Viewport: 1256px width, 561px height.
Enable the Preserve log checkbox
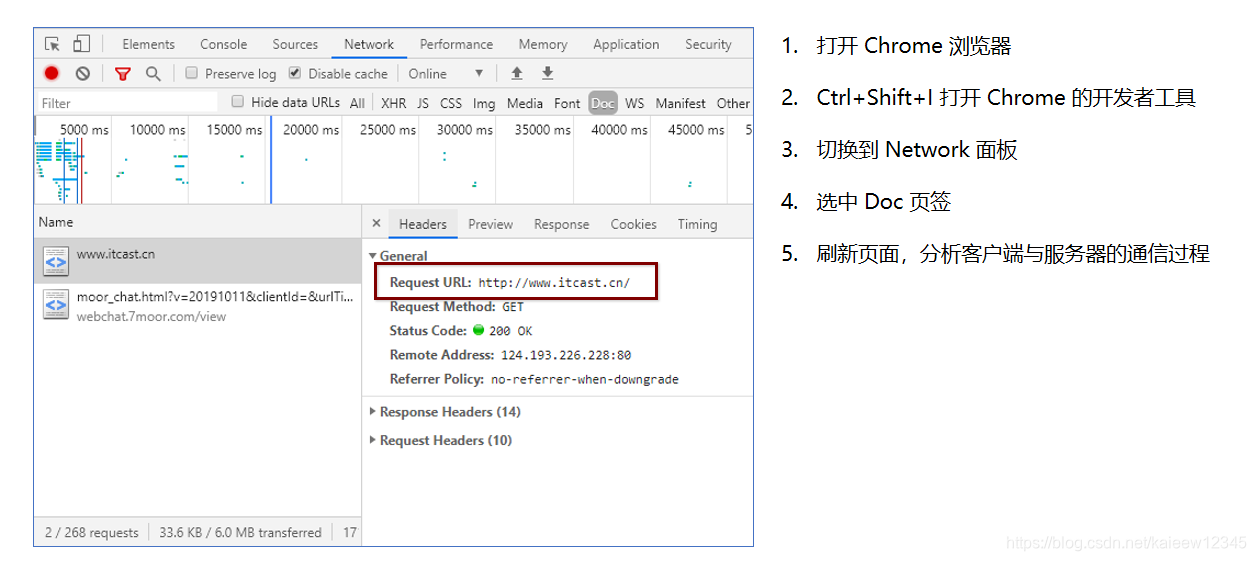point(192,73)
